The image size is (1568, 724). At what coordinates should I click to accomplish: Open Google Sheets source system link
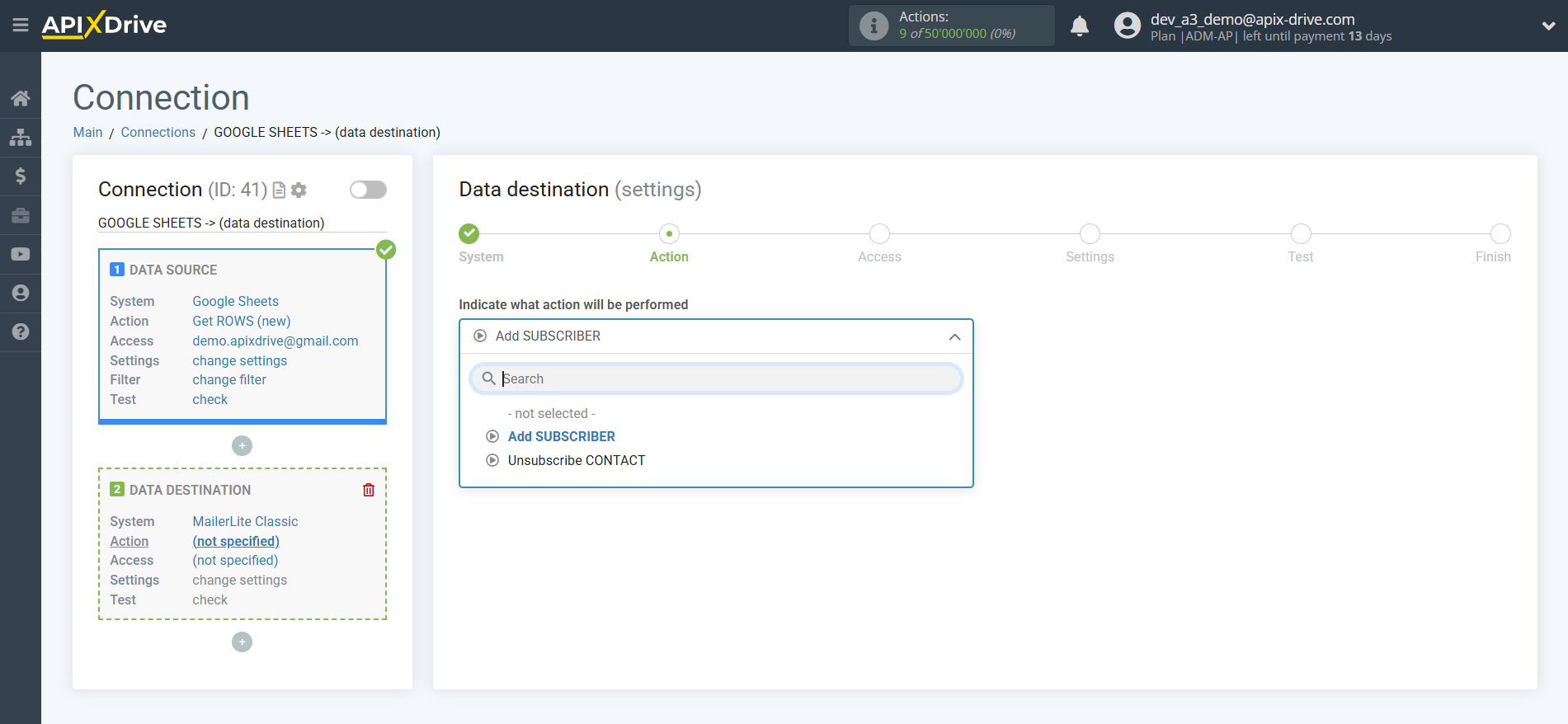tap(235, 301)
